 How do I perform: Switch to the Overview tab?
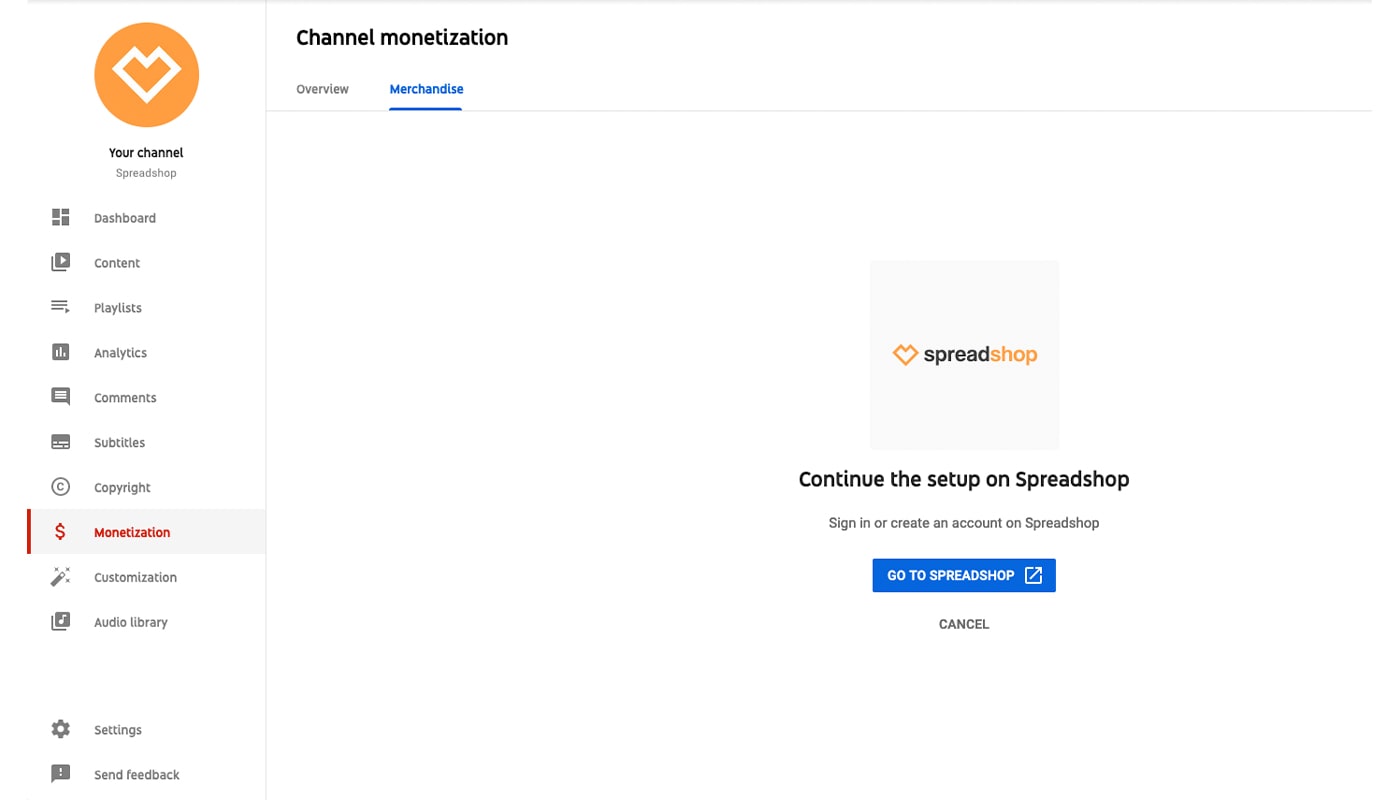[322, 89]
